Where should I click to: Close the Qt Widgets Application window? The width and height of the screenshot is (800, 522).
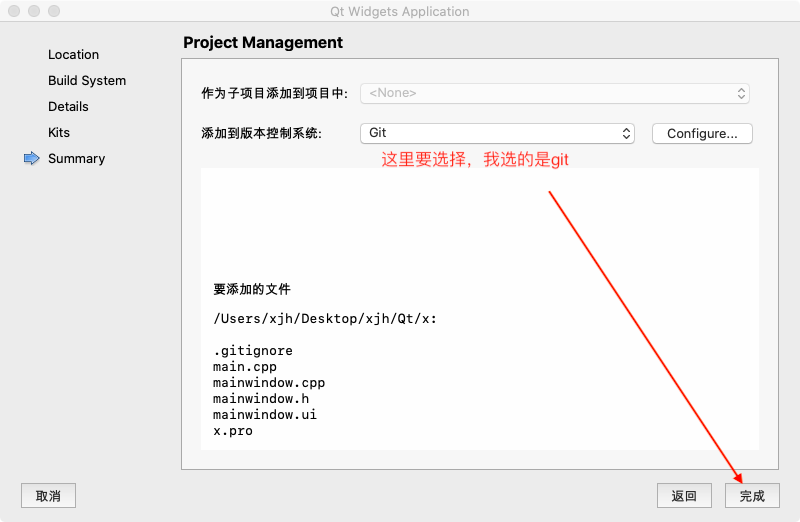[13, 11]
